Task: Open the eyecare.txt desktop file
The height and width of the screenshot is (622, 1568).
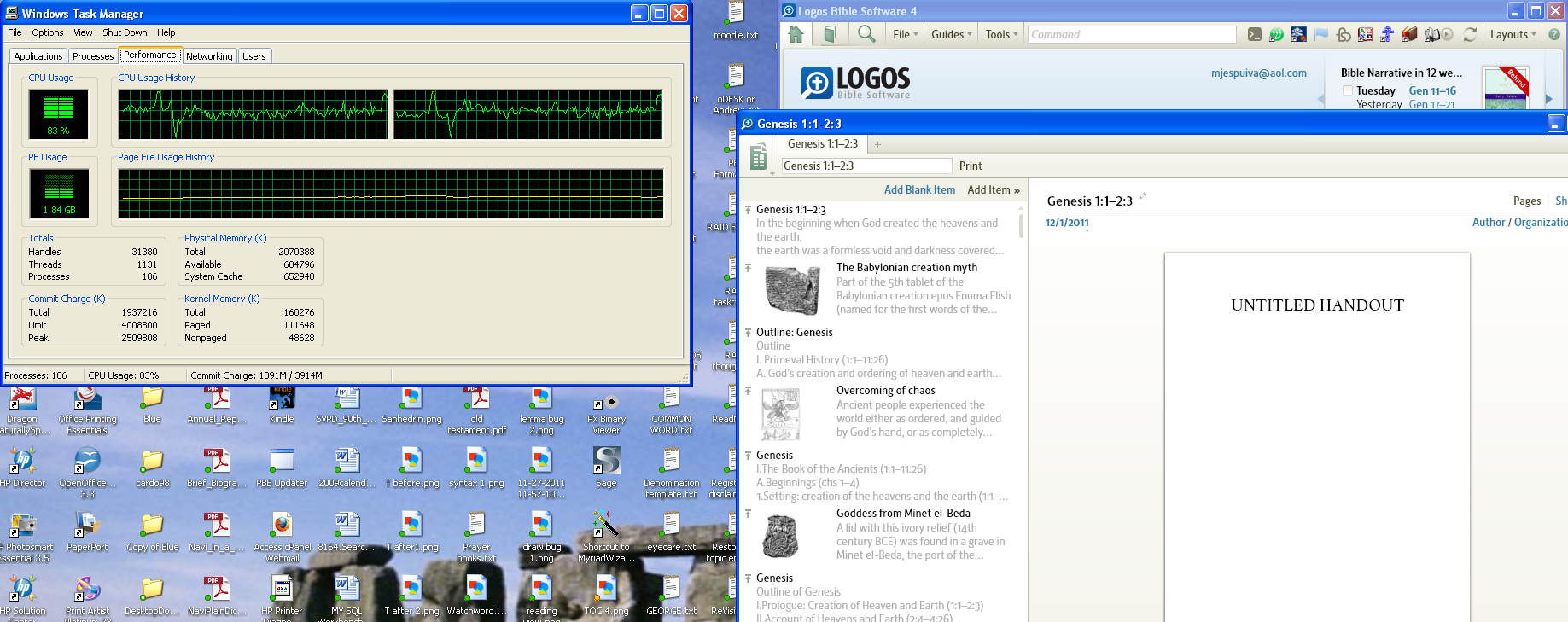Action: click(x=671, y=532)
